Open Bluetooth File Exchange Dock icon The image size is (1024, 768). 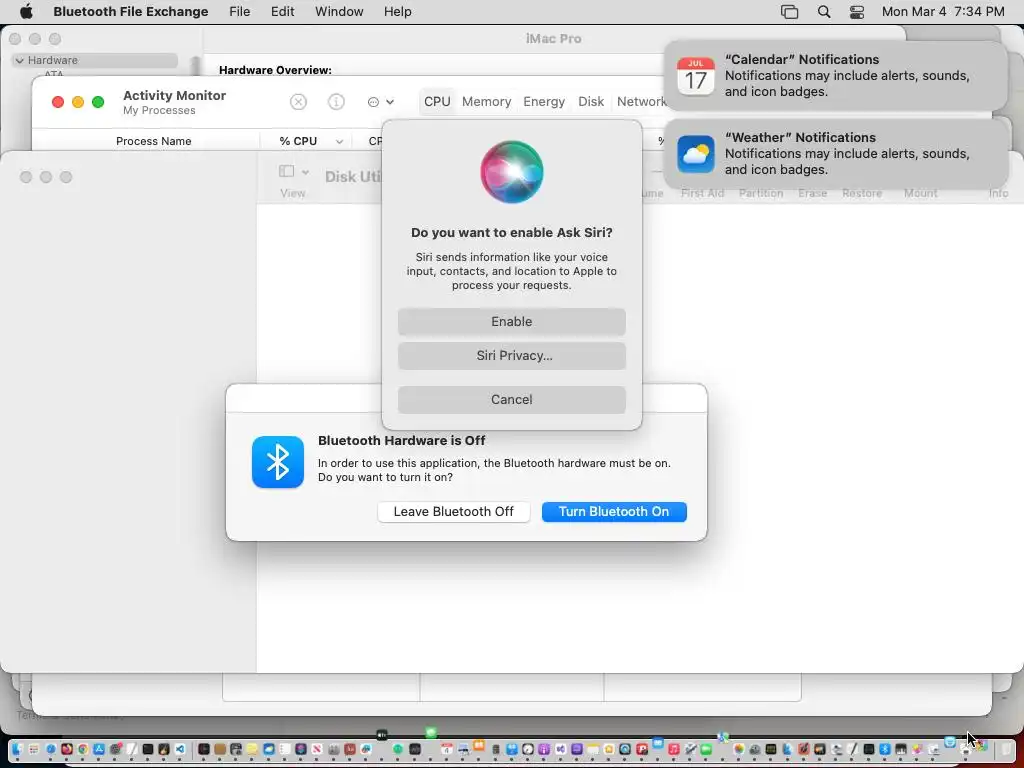pyautogui.click(x=885, y=748)
